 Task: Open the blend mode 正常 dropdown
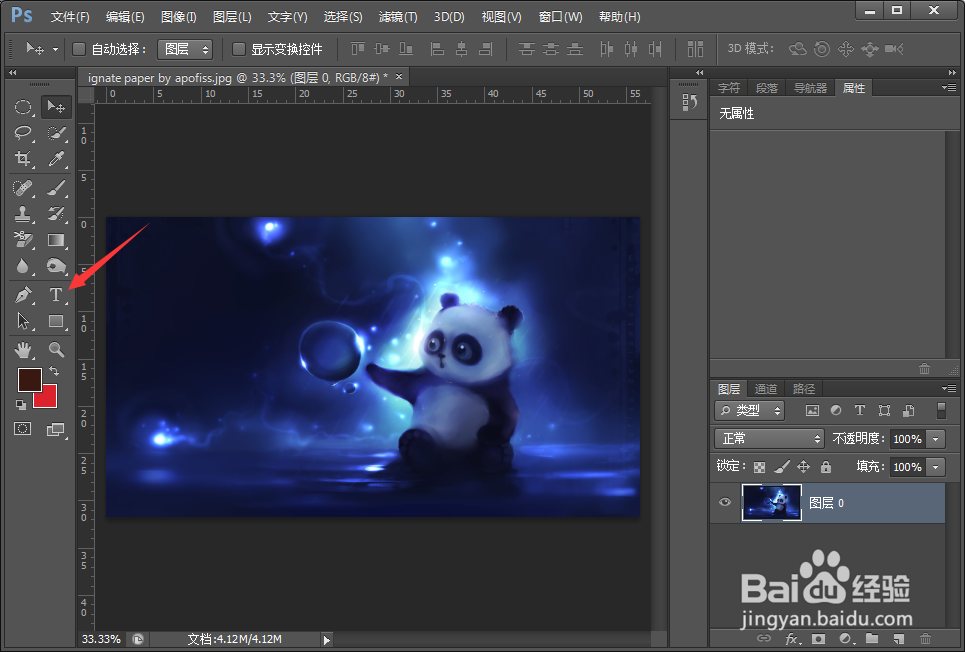[769, 438]
